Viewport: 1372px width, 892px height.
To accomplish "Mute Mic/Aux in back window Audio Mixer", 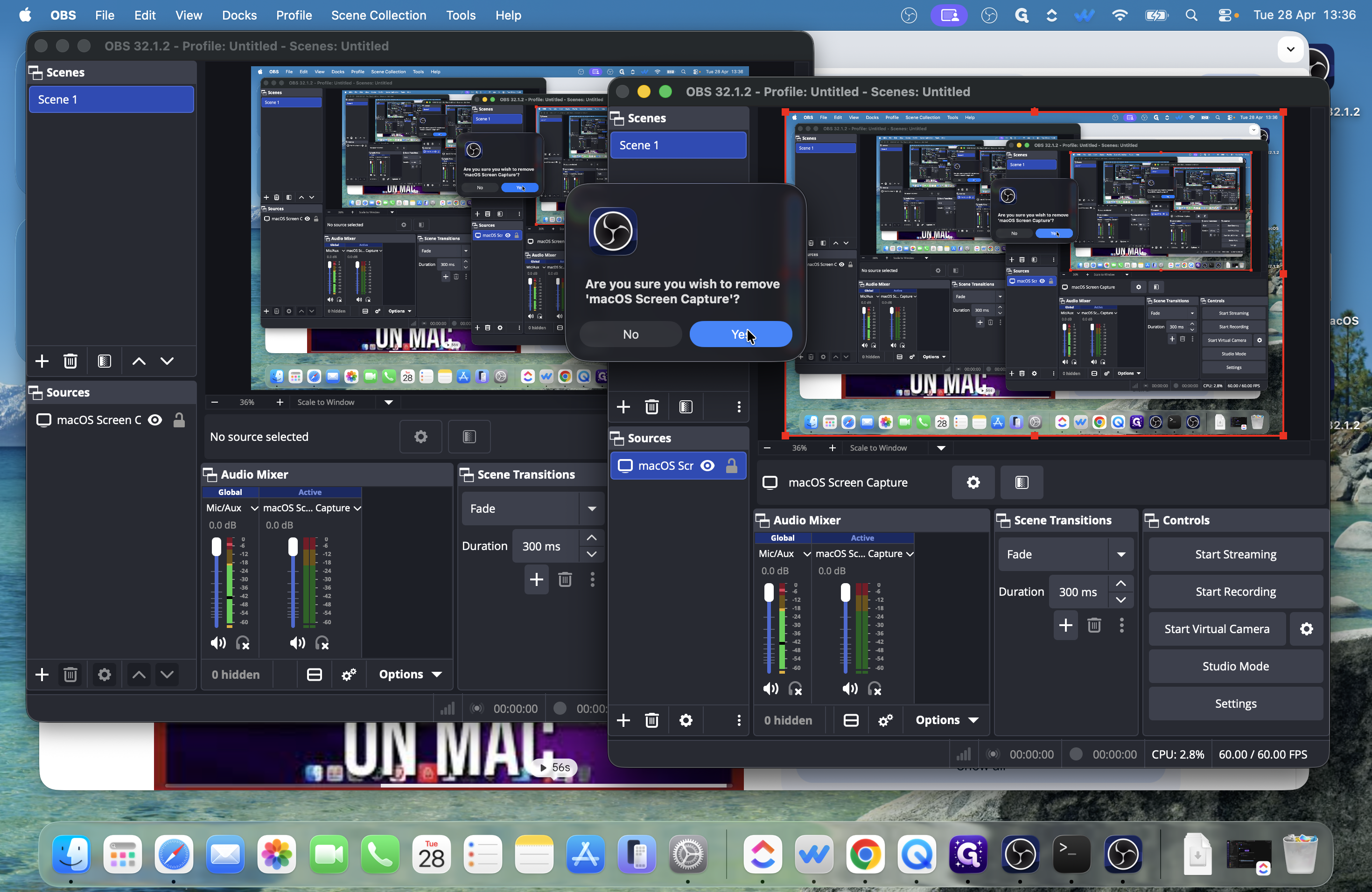I will 218,643.
